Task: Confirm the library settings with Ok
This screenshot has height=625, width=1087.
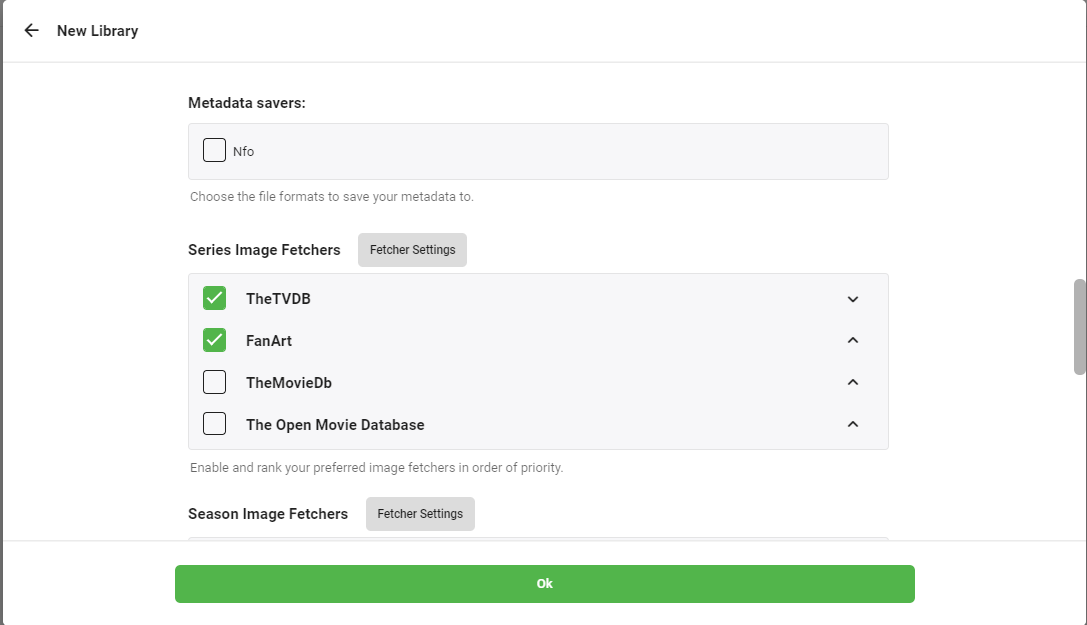Action: click(545, 584)
